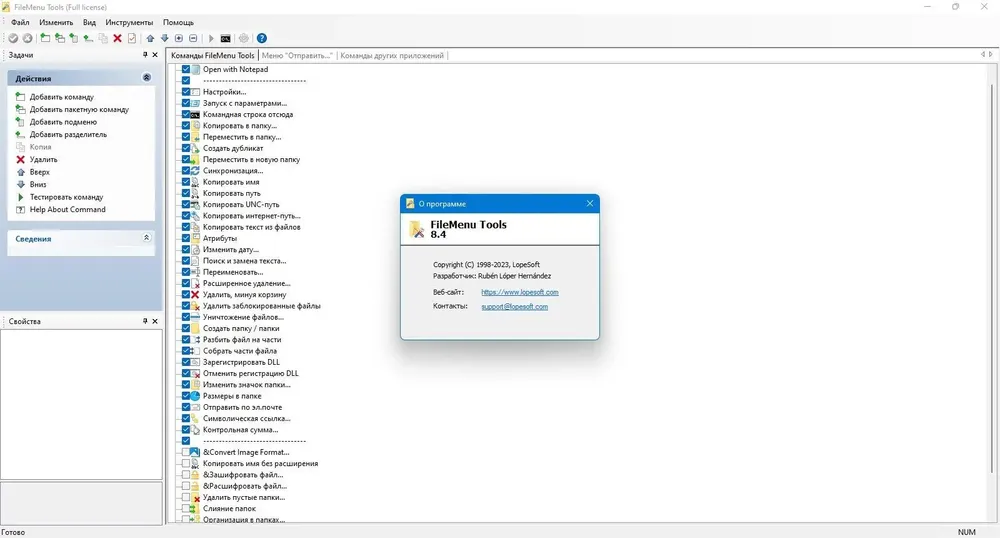
Task: Expand the Сведения section chevron
Action: coord(147,238)
